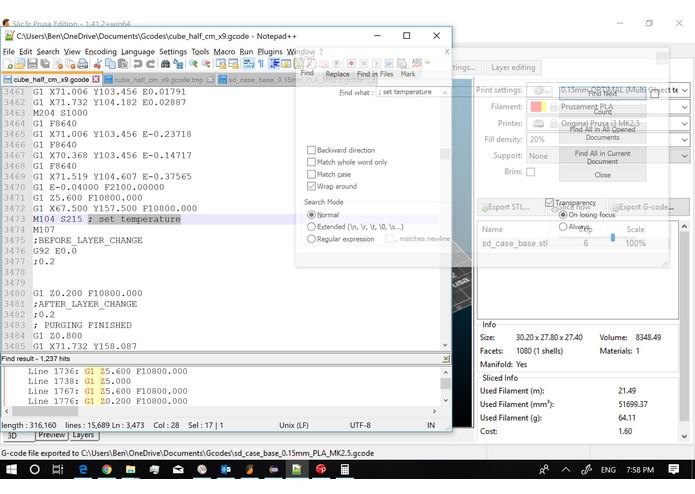Select the On losing focus radio button
Image resolution: width=695 pixels, height=494 pixels.
pos(563,214)
